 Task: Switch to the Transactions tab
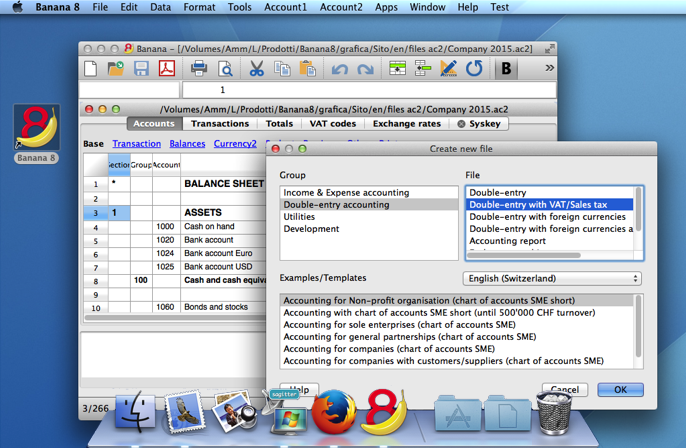point(220,124)
